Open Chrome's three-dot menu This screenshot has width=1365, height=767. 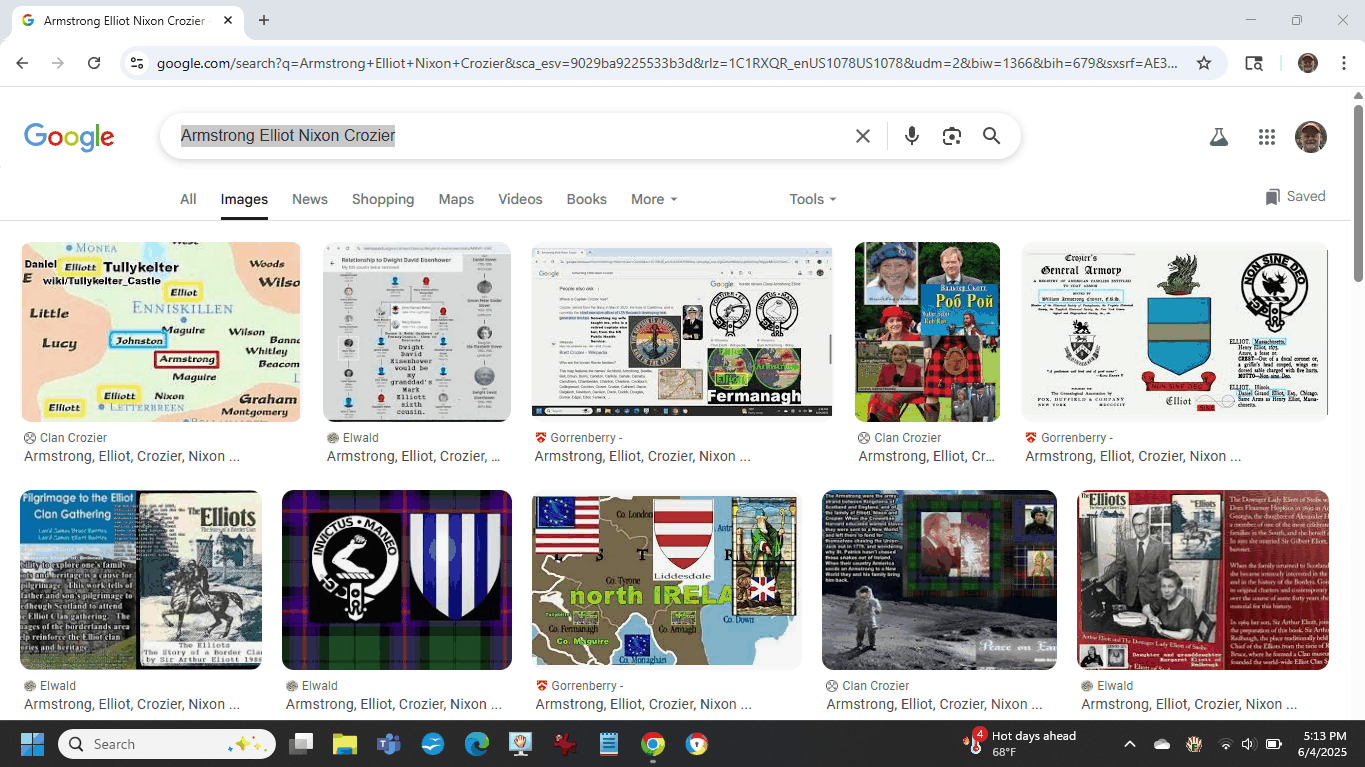(x=1342, y=63)
